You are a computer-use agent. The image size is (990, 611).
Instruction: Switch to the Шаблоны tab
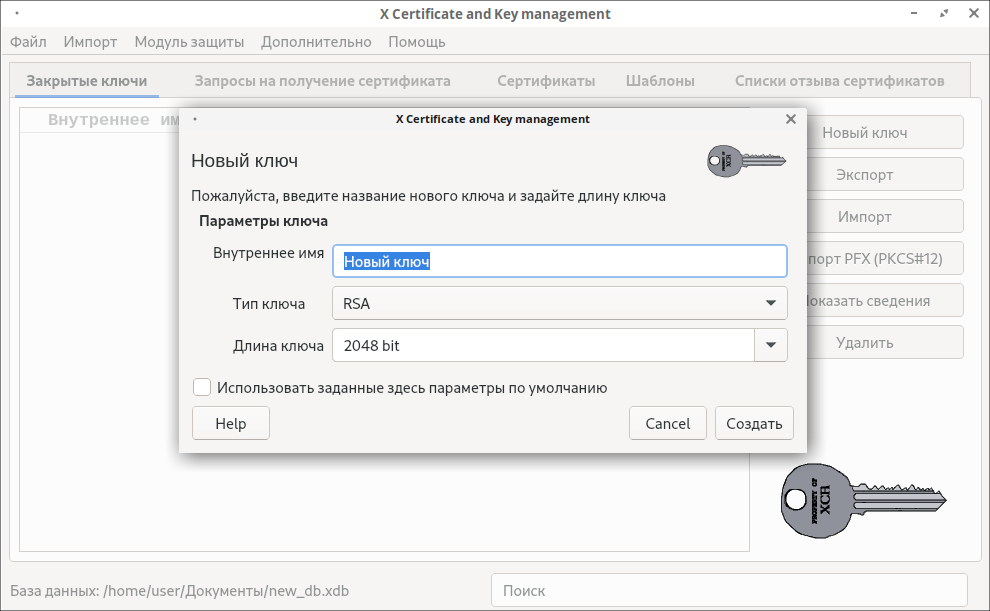[659, 81]
